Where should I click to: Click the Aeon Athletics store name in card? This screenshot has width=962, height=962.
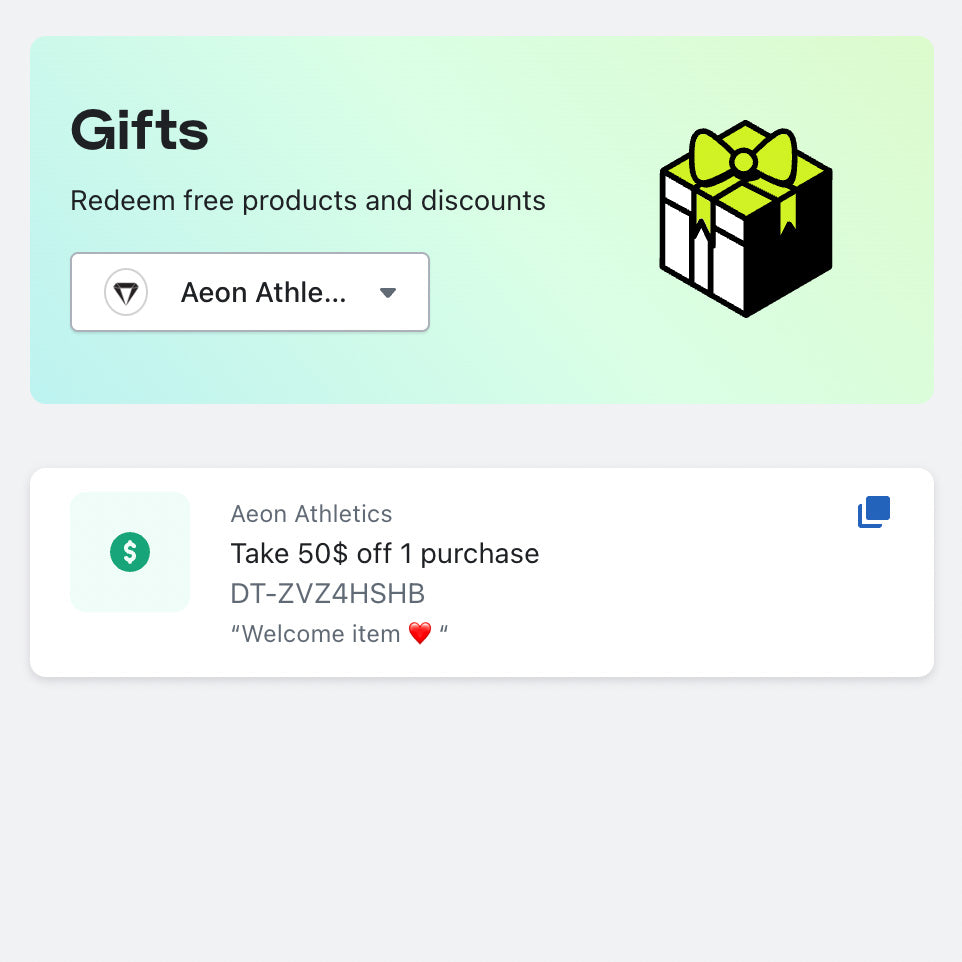pyautogui.click(x=311, y=514)
